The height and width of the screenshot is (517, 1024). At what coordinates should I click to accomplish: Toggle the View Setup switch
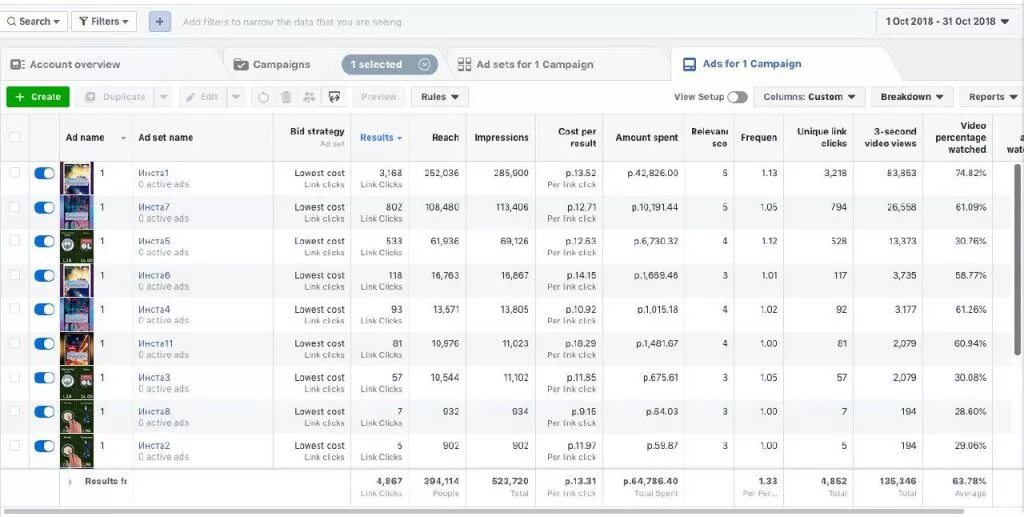coord(737,97)
